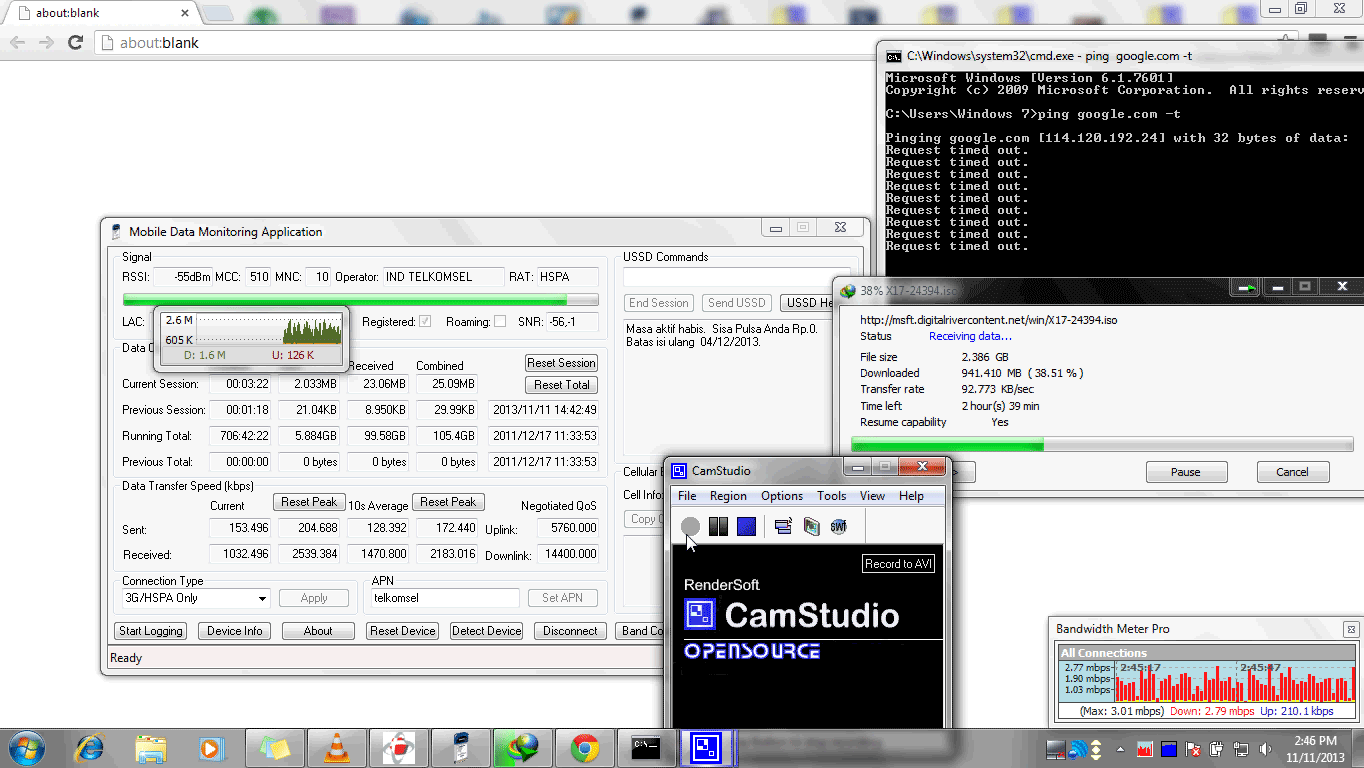Click Chrome reload button
This screenshot has width=1364, height=768.
pyautogui.click(x=75, y=43)
